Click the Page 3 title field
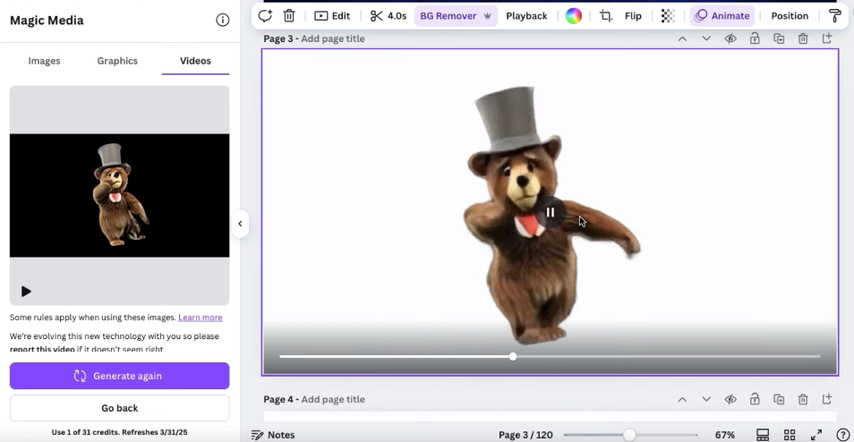This screenshot has width=854, height=442. click(x=333, y=39)
